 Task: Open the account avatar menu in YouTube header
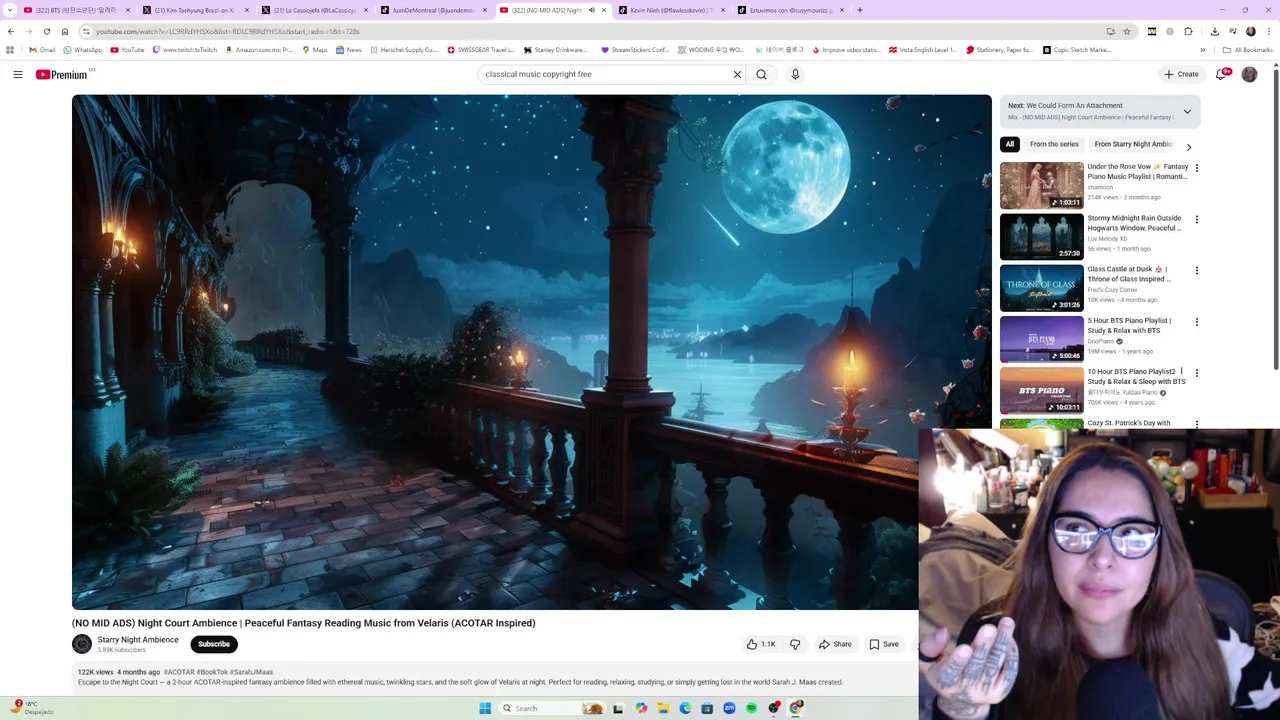tap(1249, 74)
